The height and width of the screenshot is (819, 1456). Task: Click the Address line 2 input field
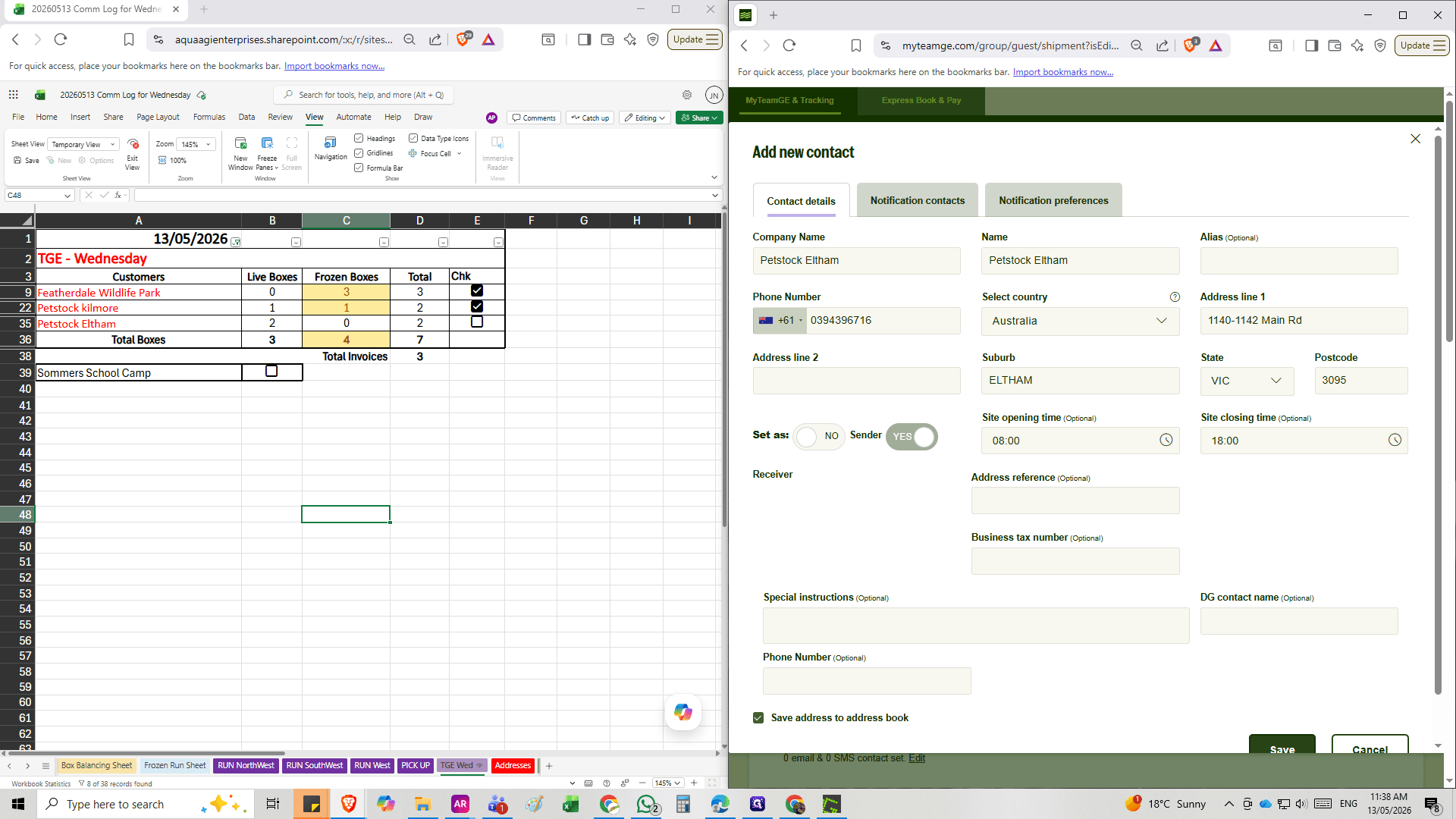pyautogui.click(x=856, y=381)
